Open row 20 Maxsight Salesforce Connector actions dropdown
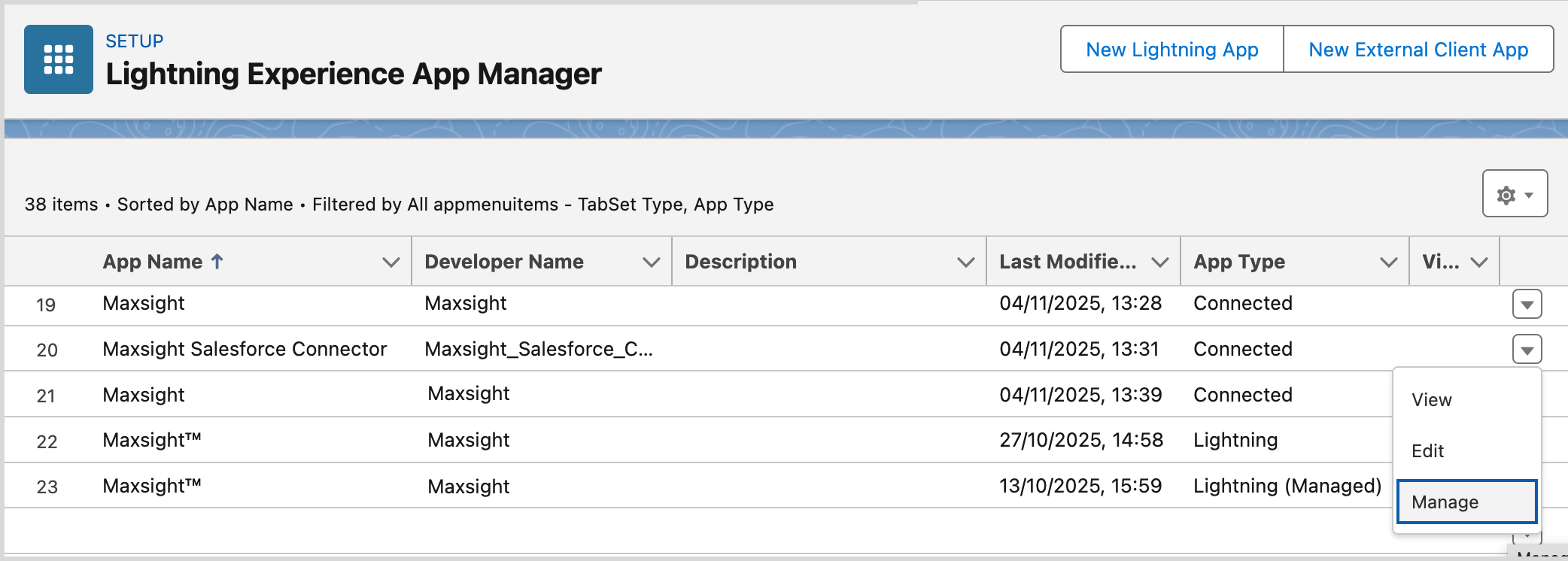 1527,350
